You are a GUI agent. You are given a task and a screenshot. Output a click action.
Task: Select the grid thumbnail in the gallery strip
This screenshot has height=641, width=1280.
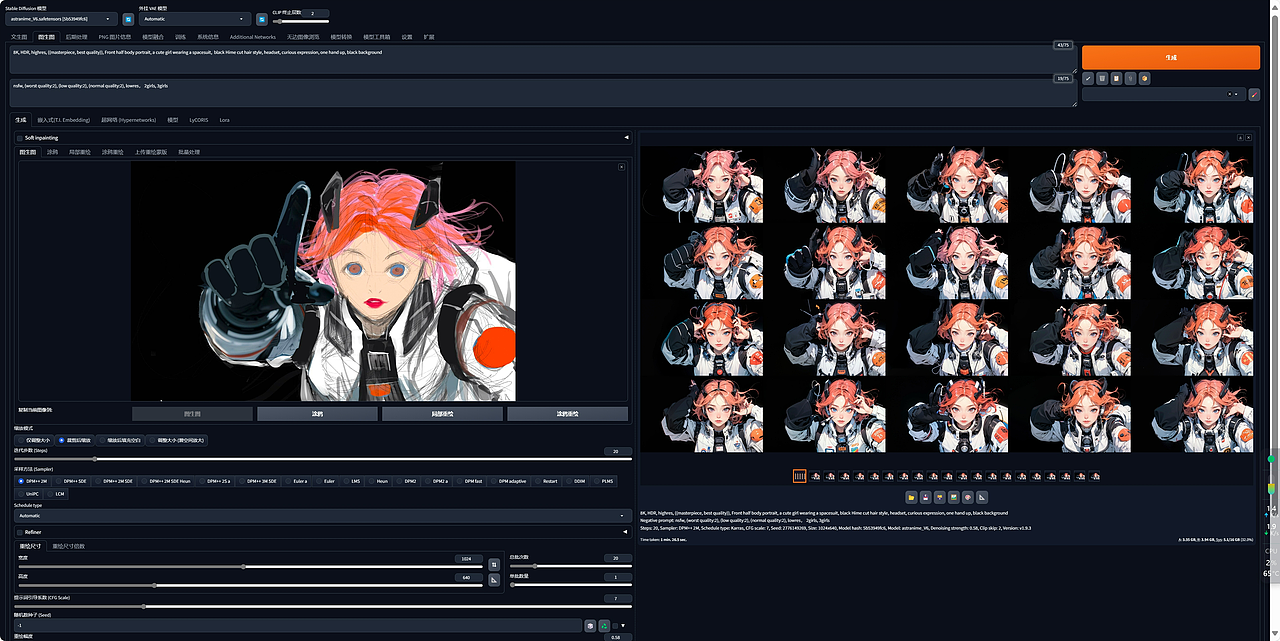pyautogui.click(x=799, y=476)
